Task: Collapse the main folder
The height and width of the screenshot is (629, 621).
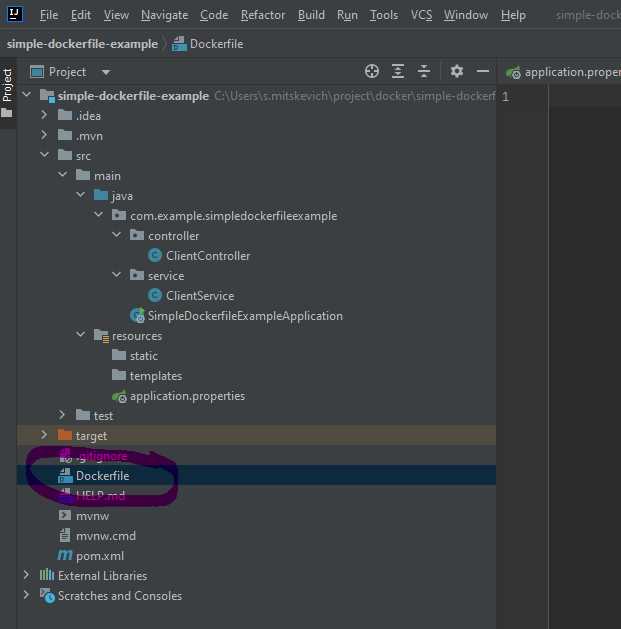Action: (x=63, y=174)
